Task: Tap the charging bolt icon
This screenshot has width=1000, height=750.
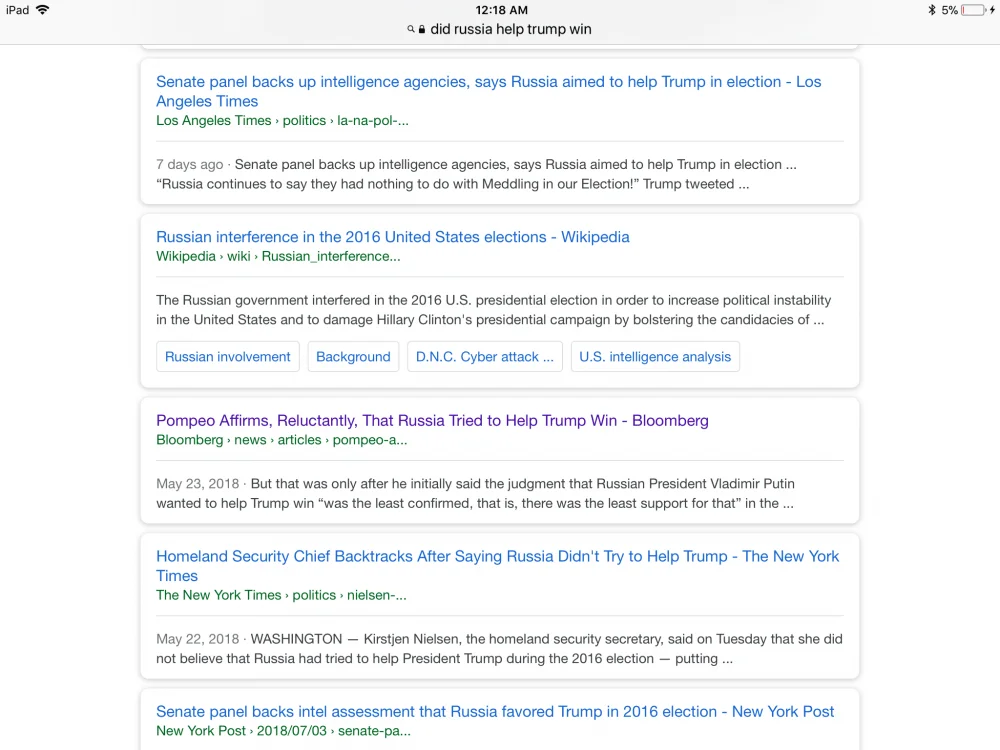Action: click(x=992, y=10)
